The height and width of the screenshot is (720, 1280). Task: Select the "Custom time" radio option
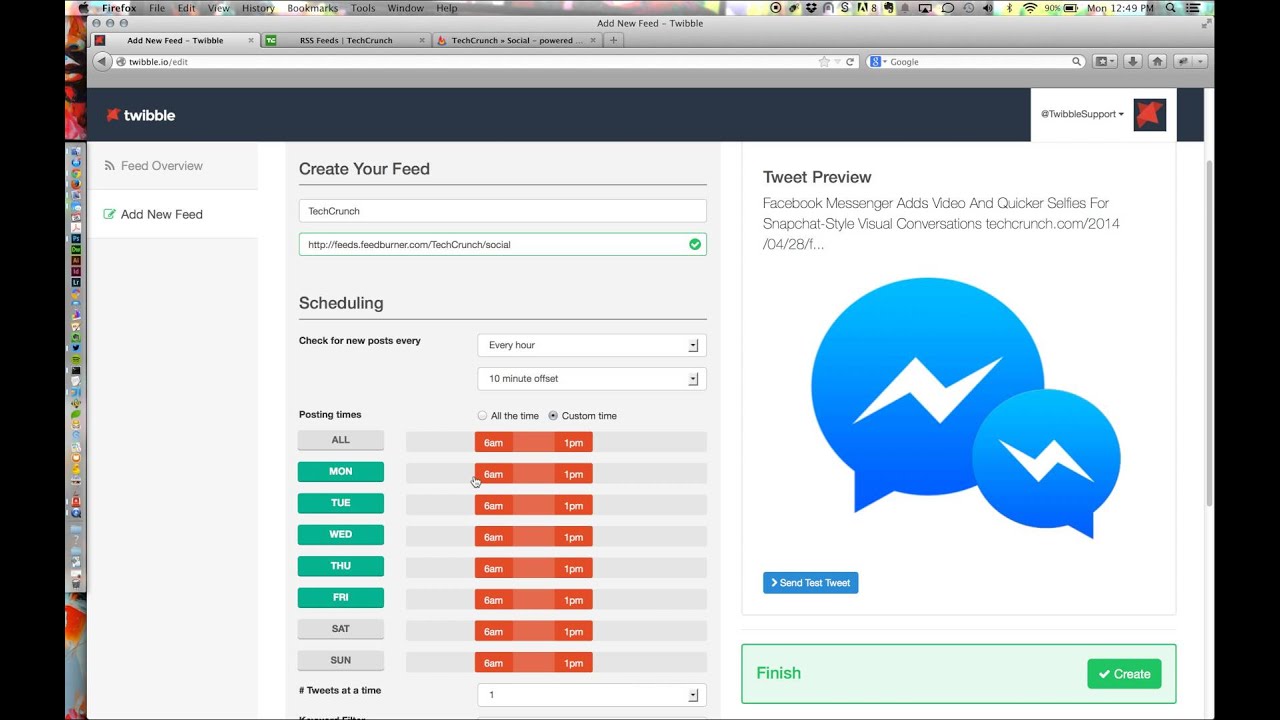click(553, 416)
